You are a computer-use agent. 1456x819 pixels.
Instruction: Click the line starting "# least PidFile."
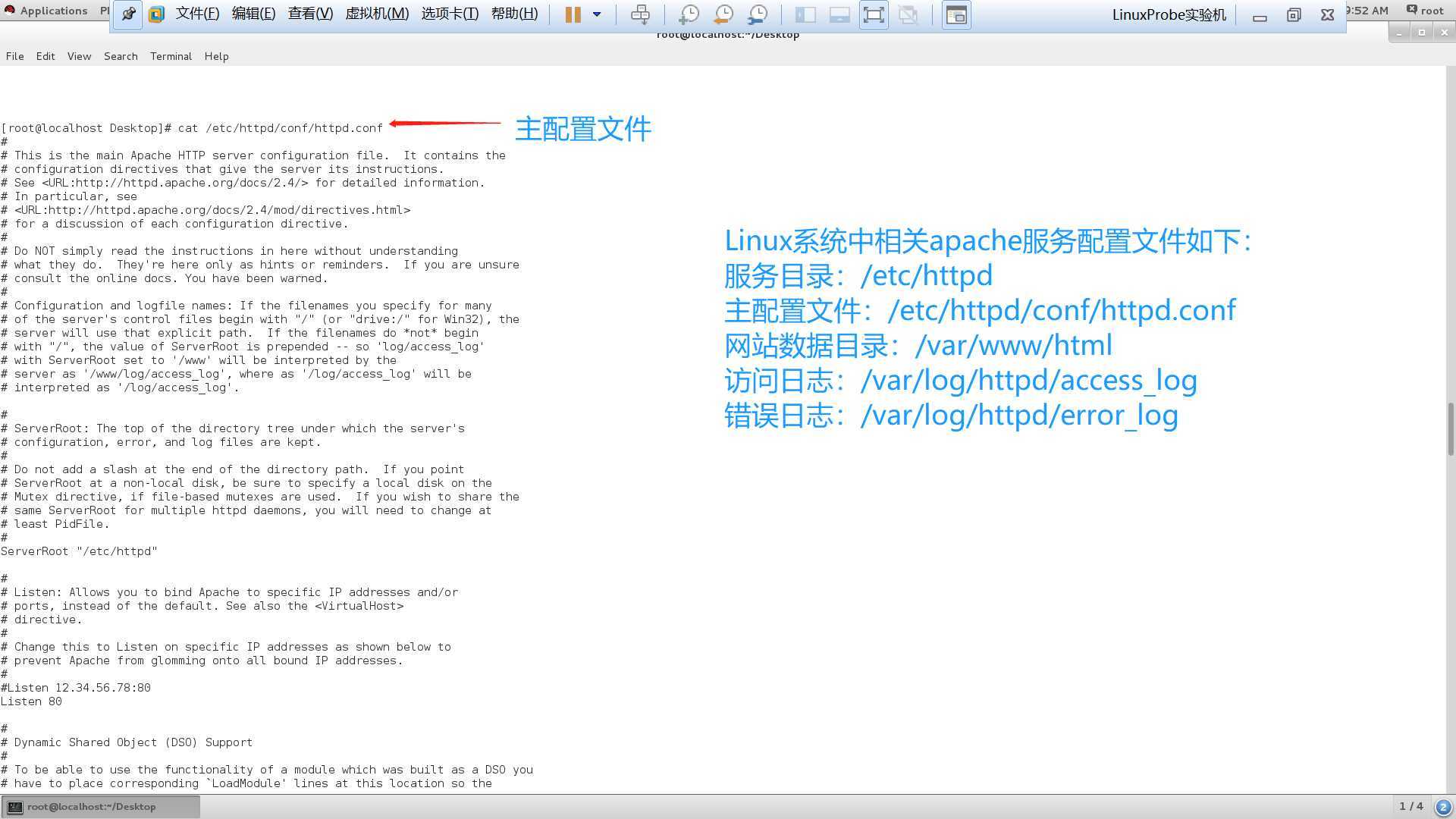pyautogui.click(x=55, y=524)
